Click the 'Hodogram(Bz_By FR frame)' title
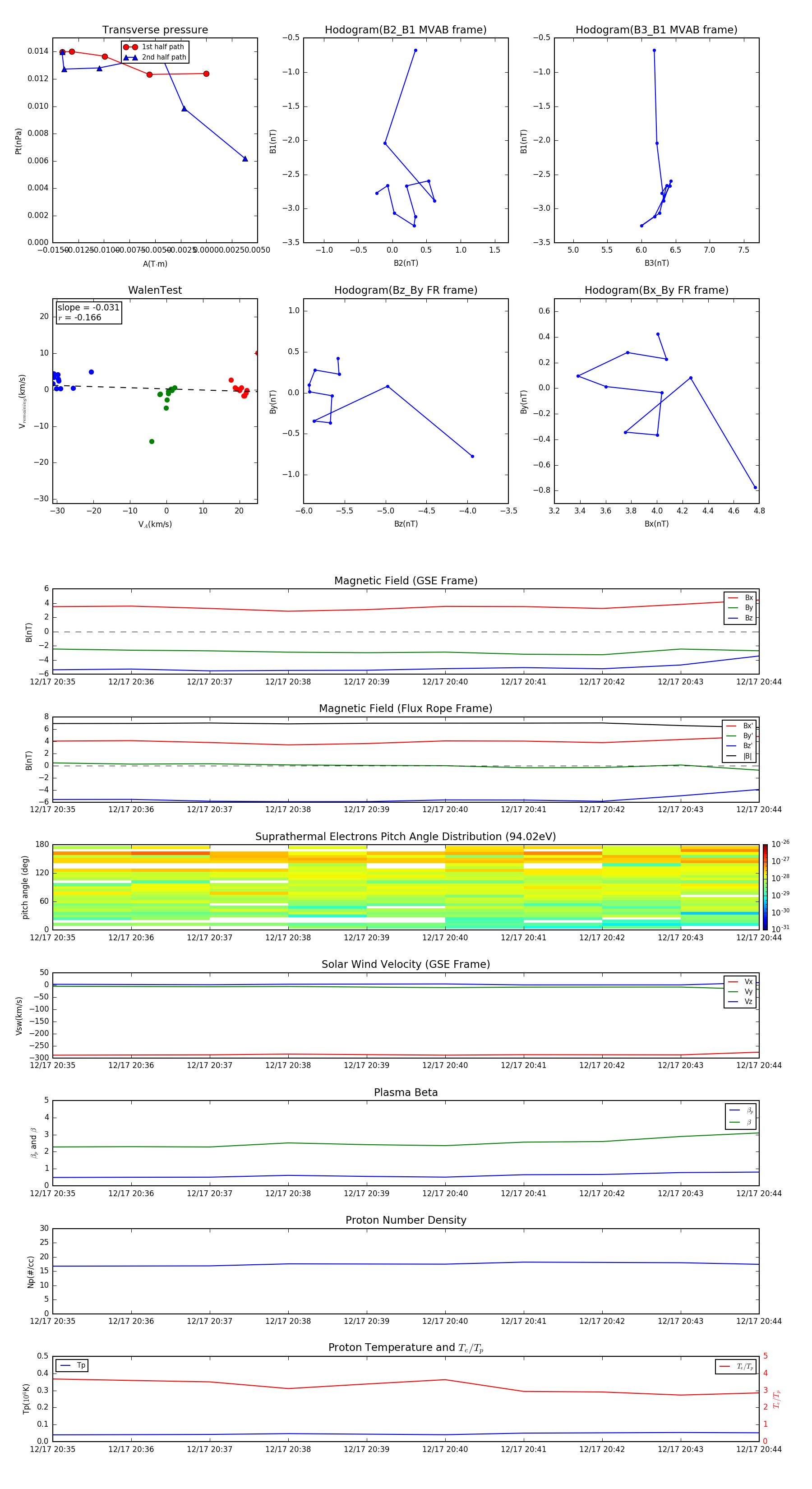Image resolution: width=812 pixels, height=1489 pixels. pyautogui.click(x=406, y=290)
